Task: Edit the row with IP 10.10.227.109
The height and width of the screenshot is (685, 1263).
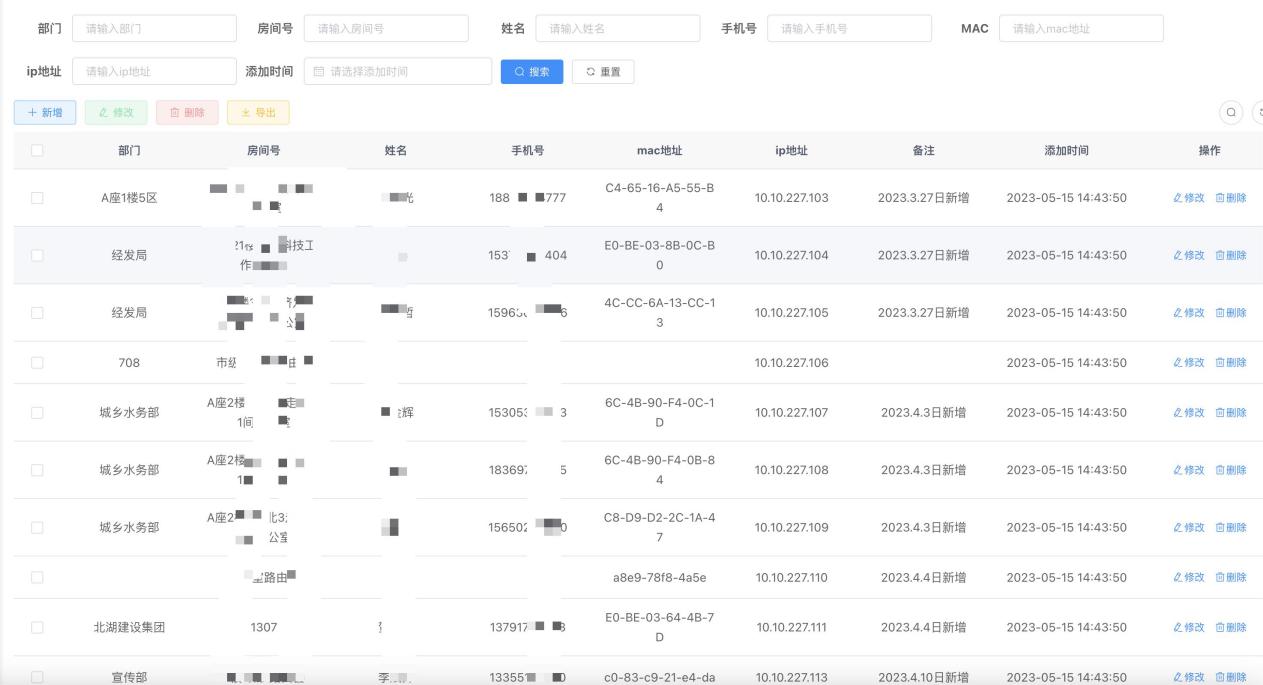Action: 1189,528
